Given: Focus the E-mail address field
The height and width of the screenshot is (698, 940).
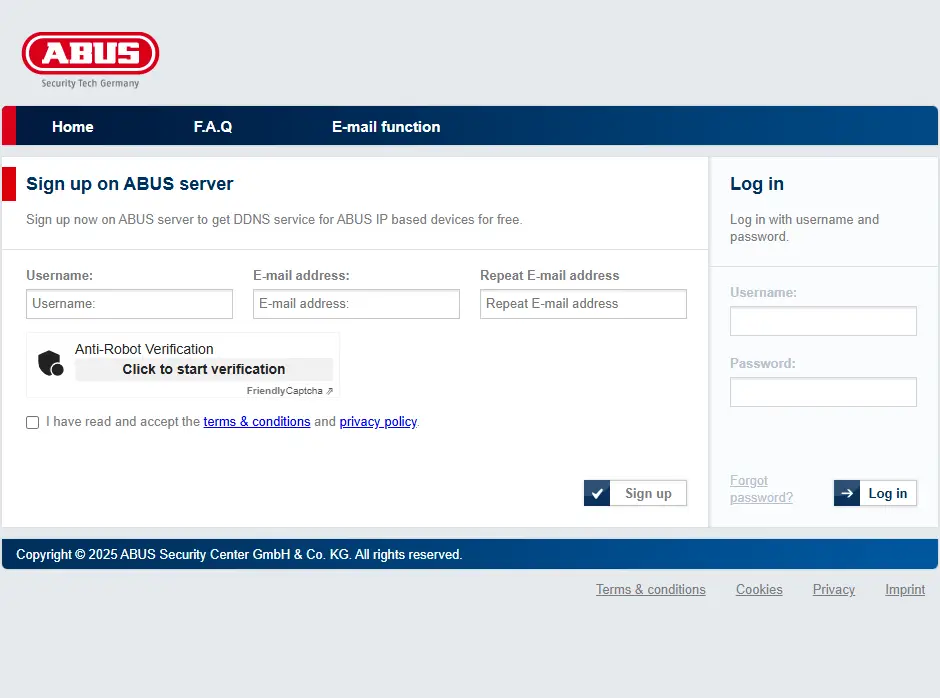Looking at the screenshot, I should (356, 304).
